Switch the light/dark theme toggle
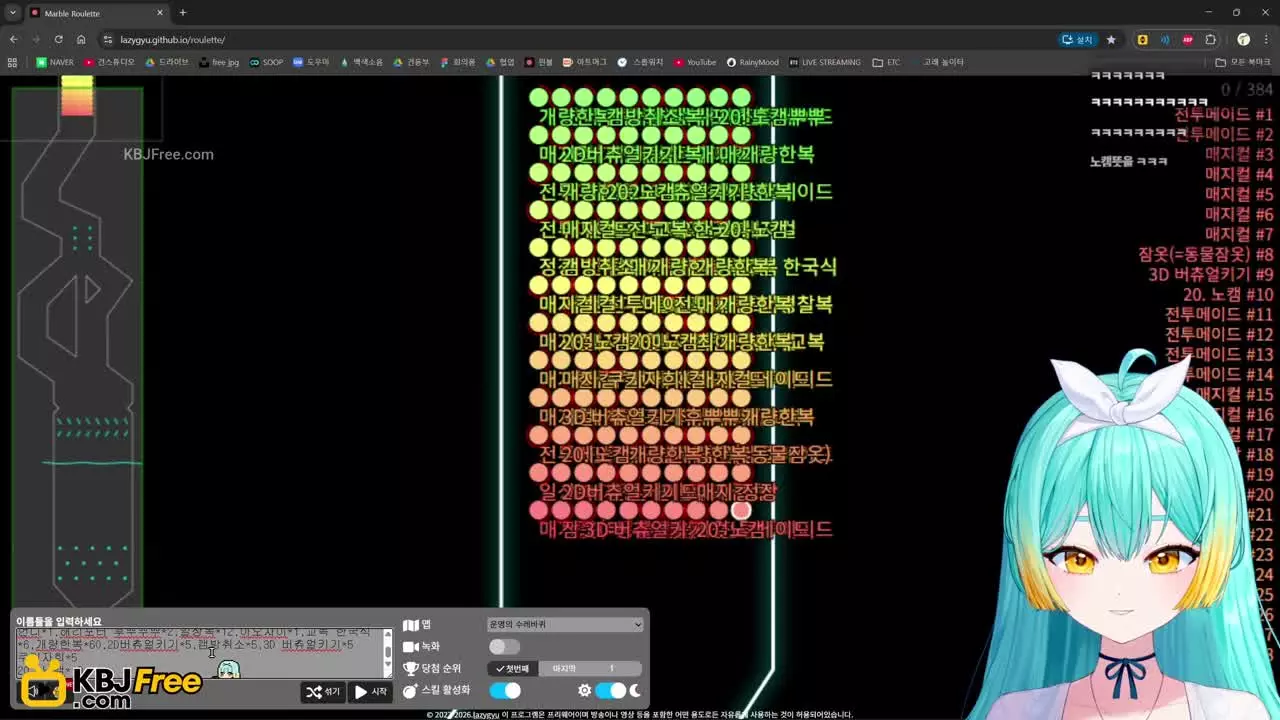Image resolution: width=1280 pixels, height=720 pixels. point(611,691)
